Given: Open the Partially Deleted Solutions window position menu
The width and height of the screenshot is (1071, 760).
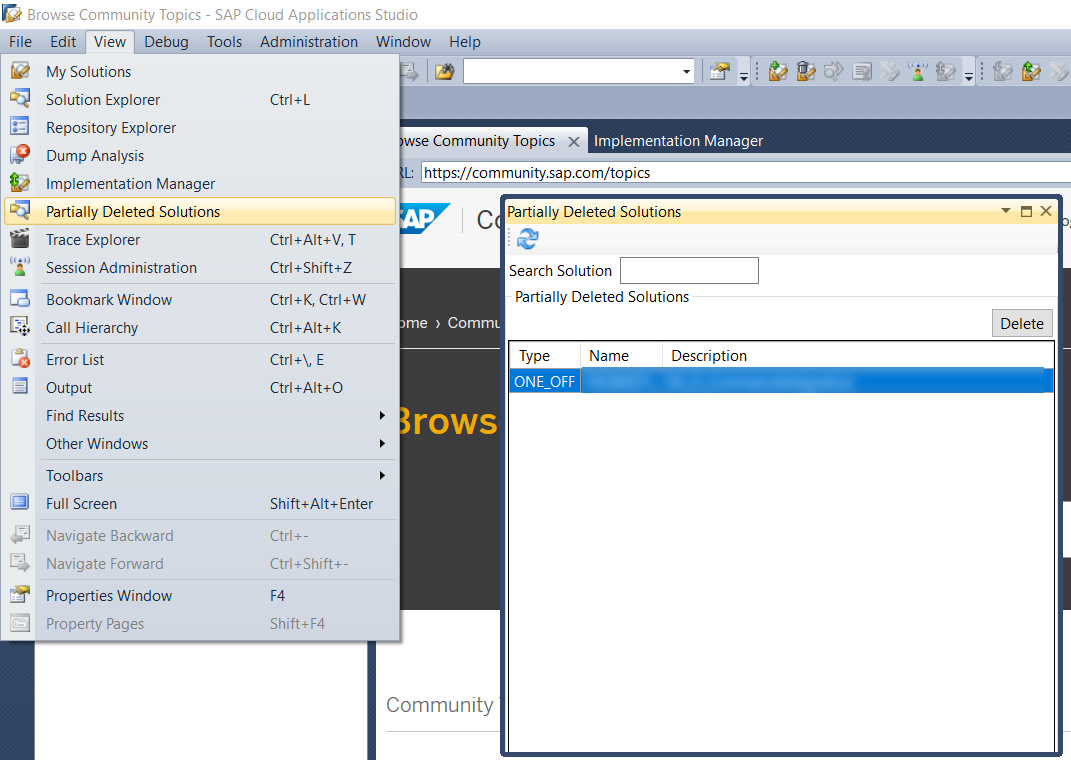Looking at the screenshot, I should [x=1005, y=211].
